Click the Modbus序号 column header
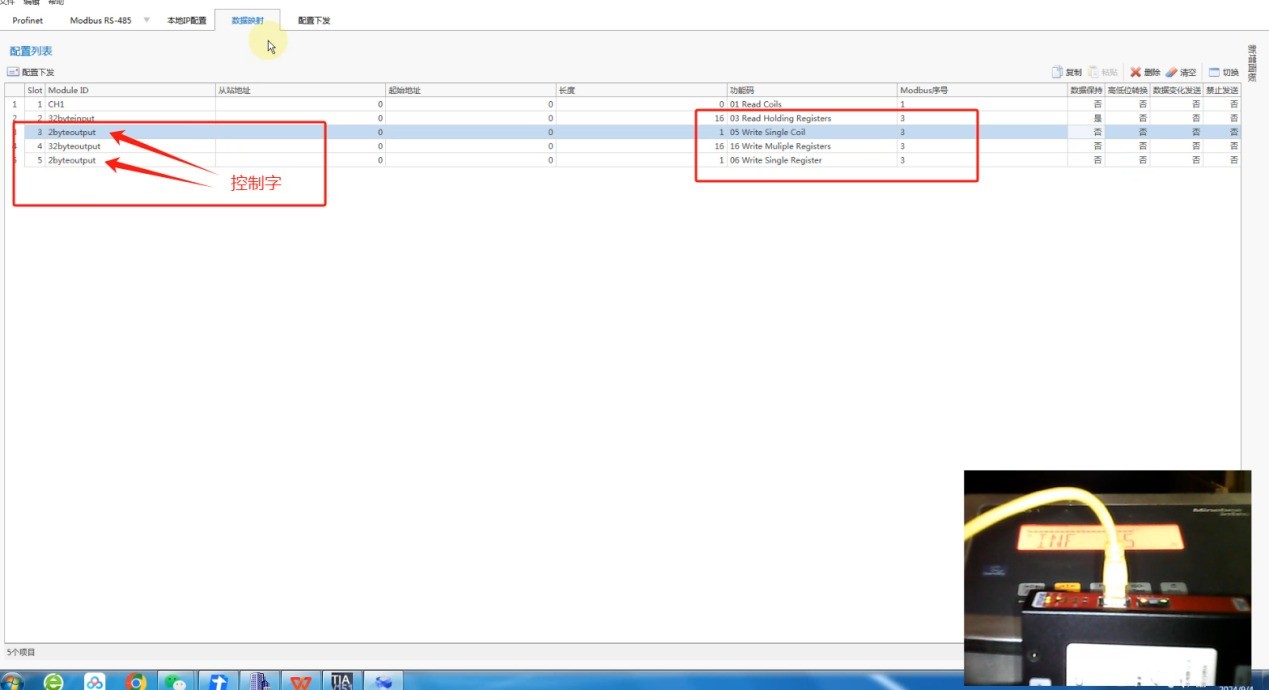The image size is (1269, 690). 982,90
